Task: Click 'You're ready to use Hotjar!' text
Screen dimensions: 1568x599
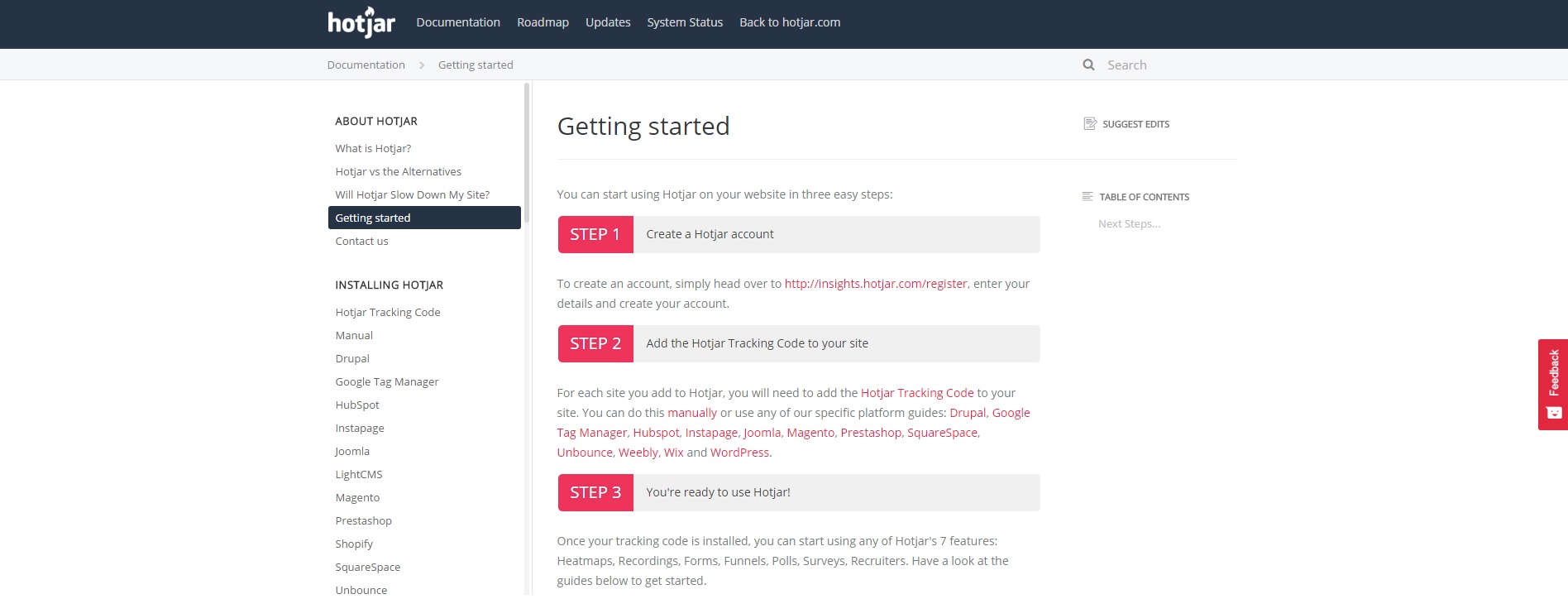Action: [x=718, y=492]
